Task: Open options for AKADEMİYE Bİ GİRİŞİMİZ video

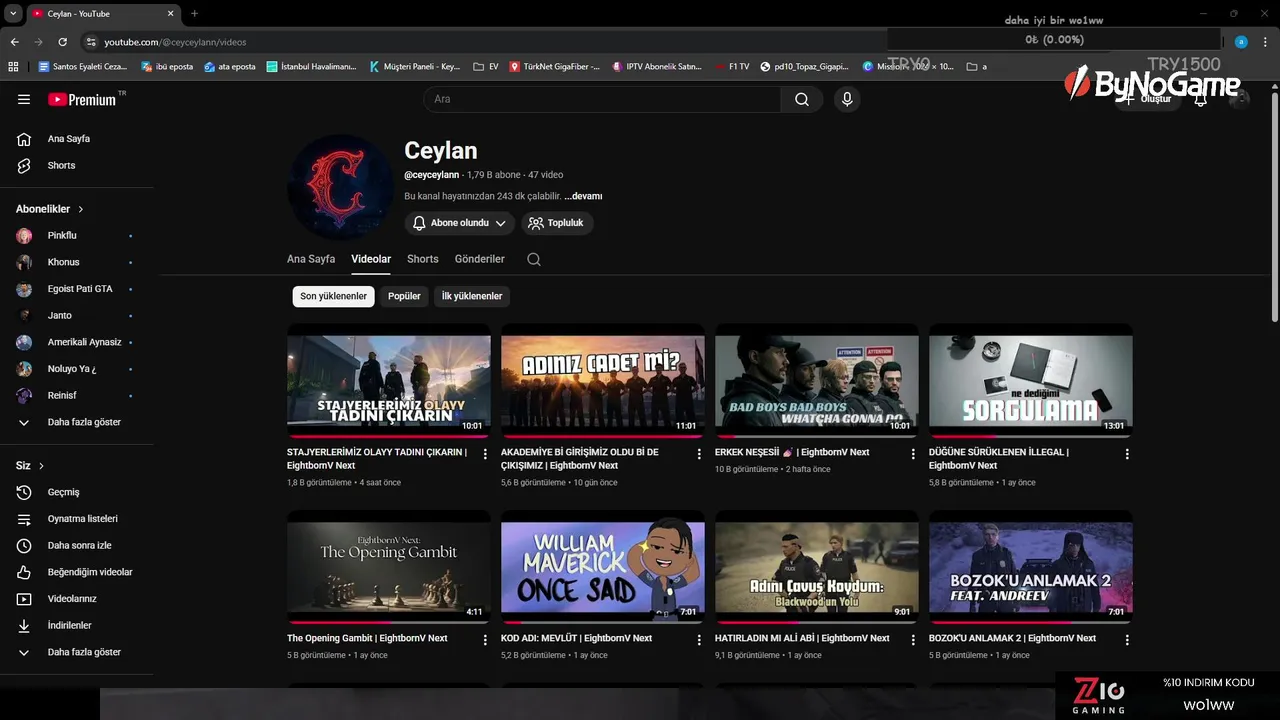Action: point(699,454)
